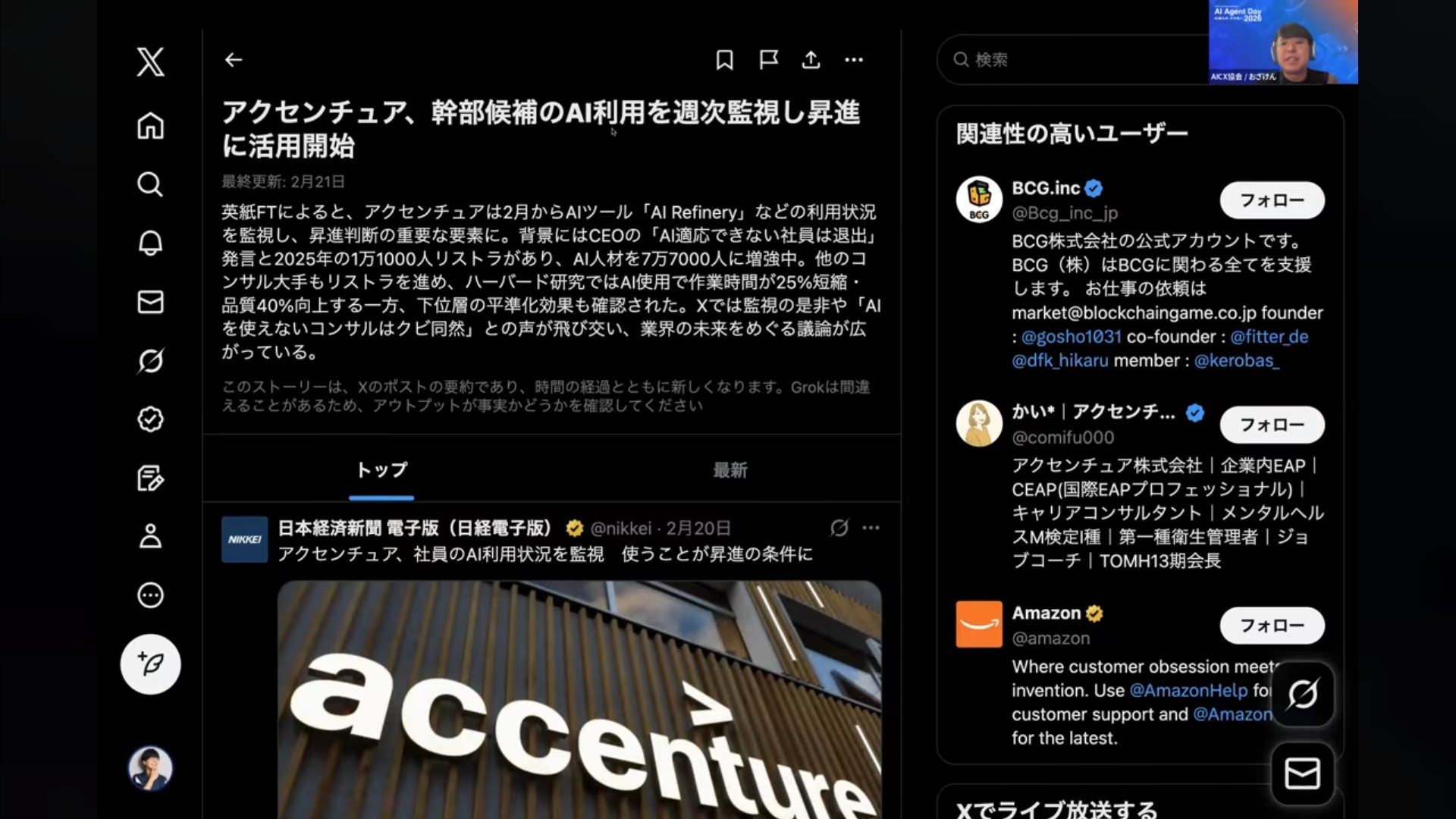
Task: Open story options three-dot menu
Action: click(x=854, y=60)
